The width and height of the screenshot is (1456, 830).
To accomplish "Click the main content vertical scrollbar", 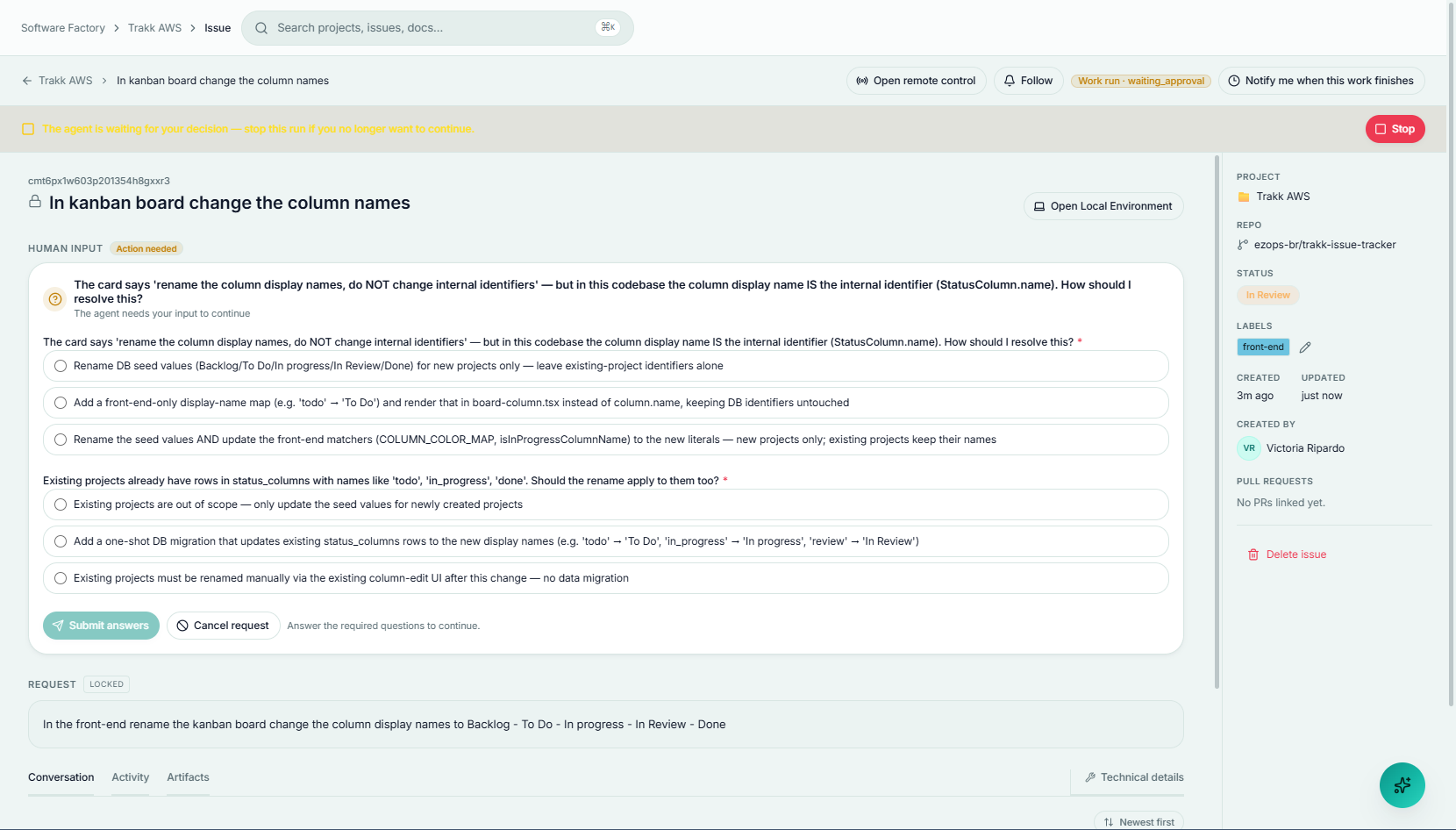I will (x=1217, y=422).
